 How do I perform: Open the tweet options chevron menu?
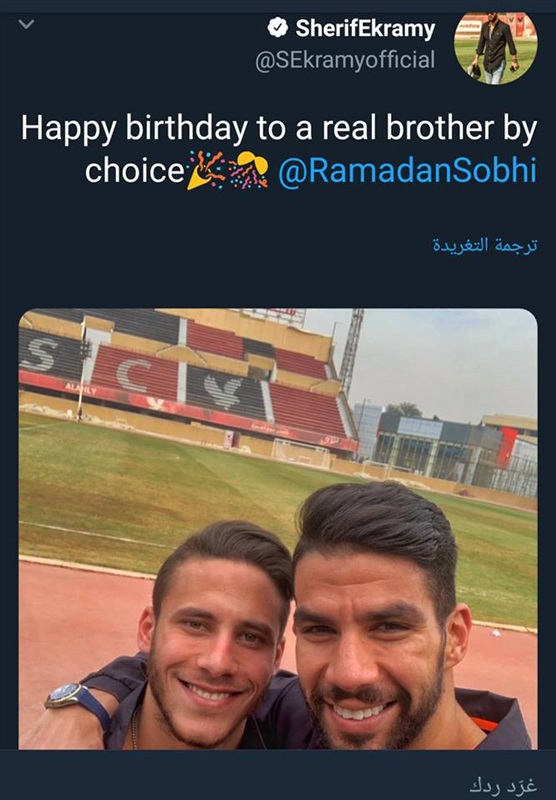[27, 24]
